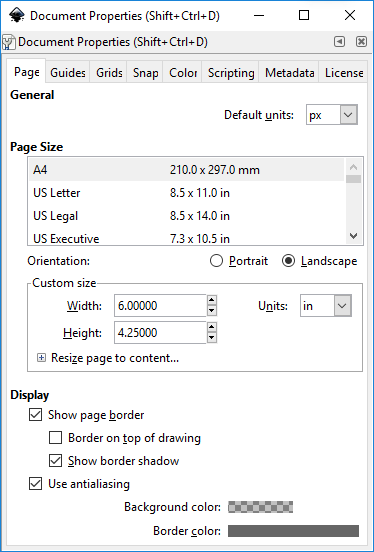
Task: Increase Width using the up arrow
Action: [212, 300]
